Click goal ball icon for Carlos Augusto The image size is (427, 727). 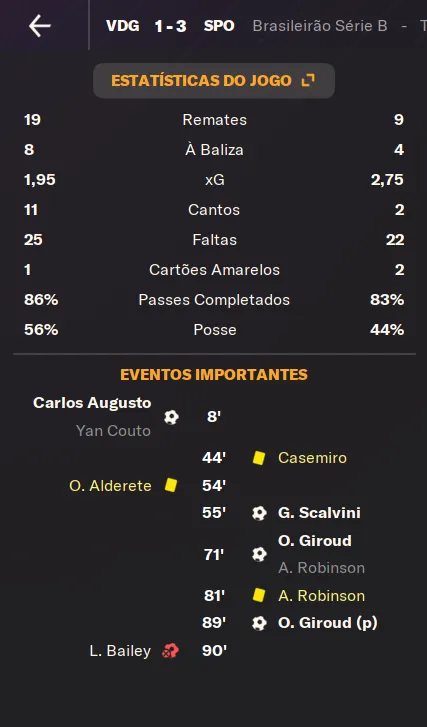click(171, 417)
